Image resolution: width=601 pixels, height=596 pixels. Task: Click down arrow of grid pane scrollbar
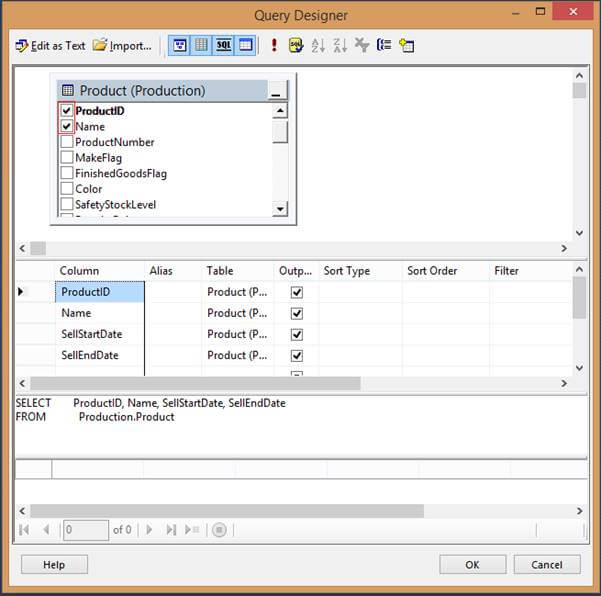tap(579, 368)
